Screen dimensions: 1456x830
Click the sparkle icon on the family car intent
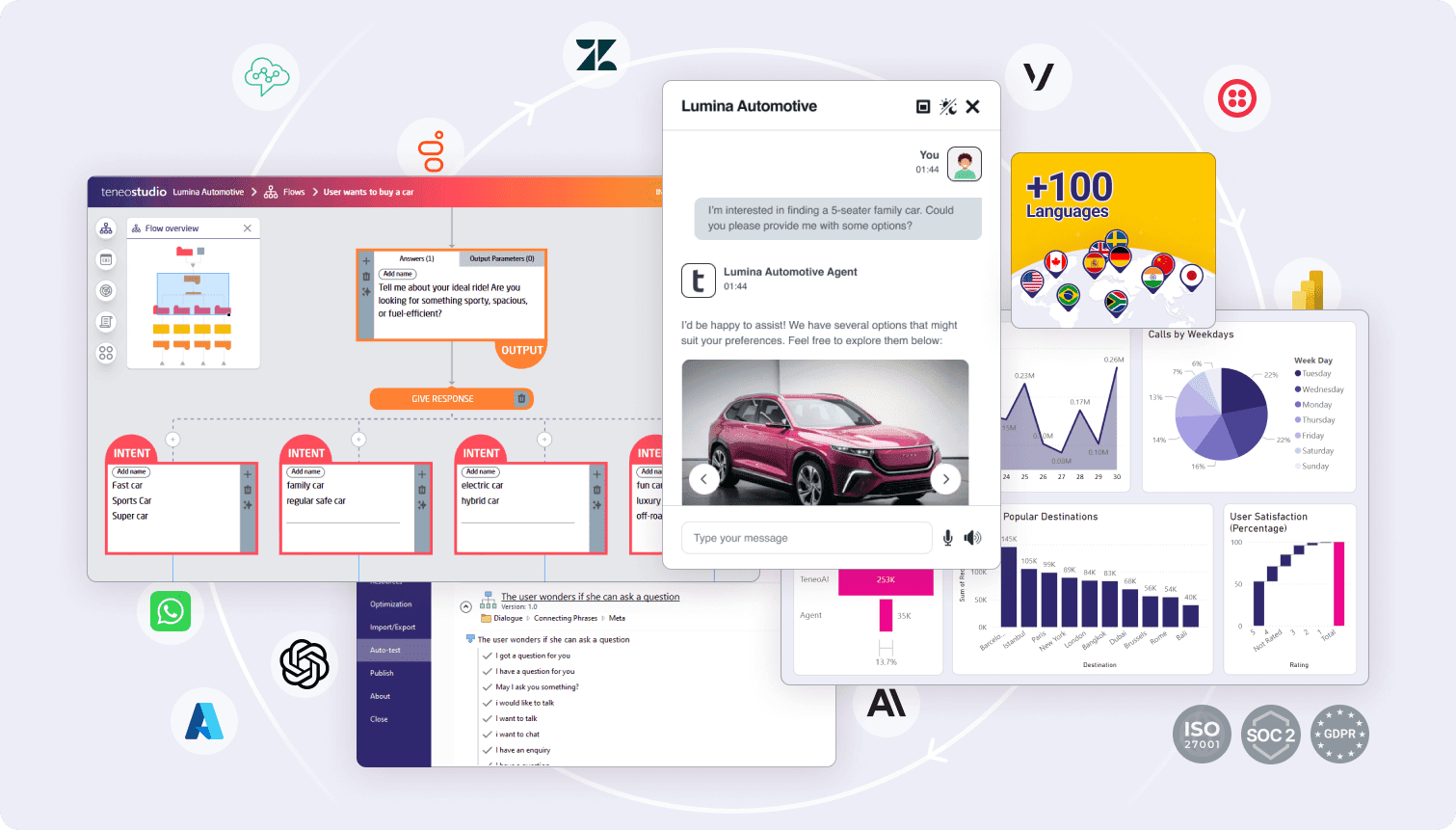point(422,505)
